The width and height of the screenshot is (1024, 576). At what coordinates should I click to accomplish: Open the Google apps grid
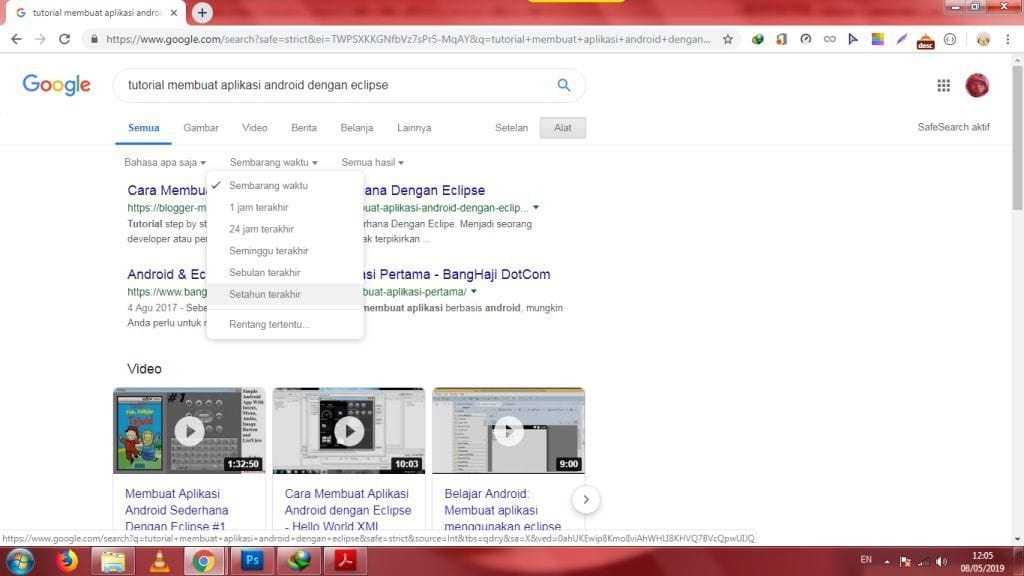click(944, 86)
